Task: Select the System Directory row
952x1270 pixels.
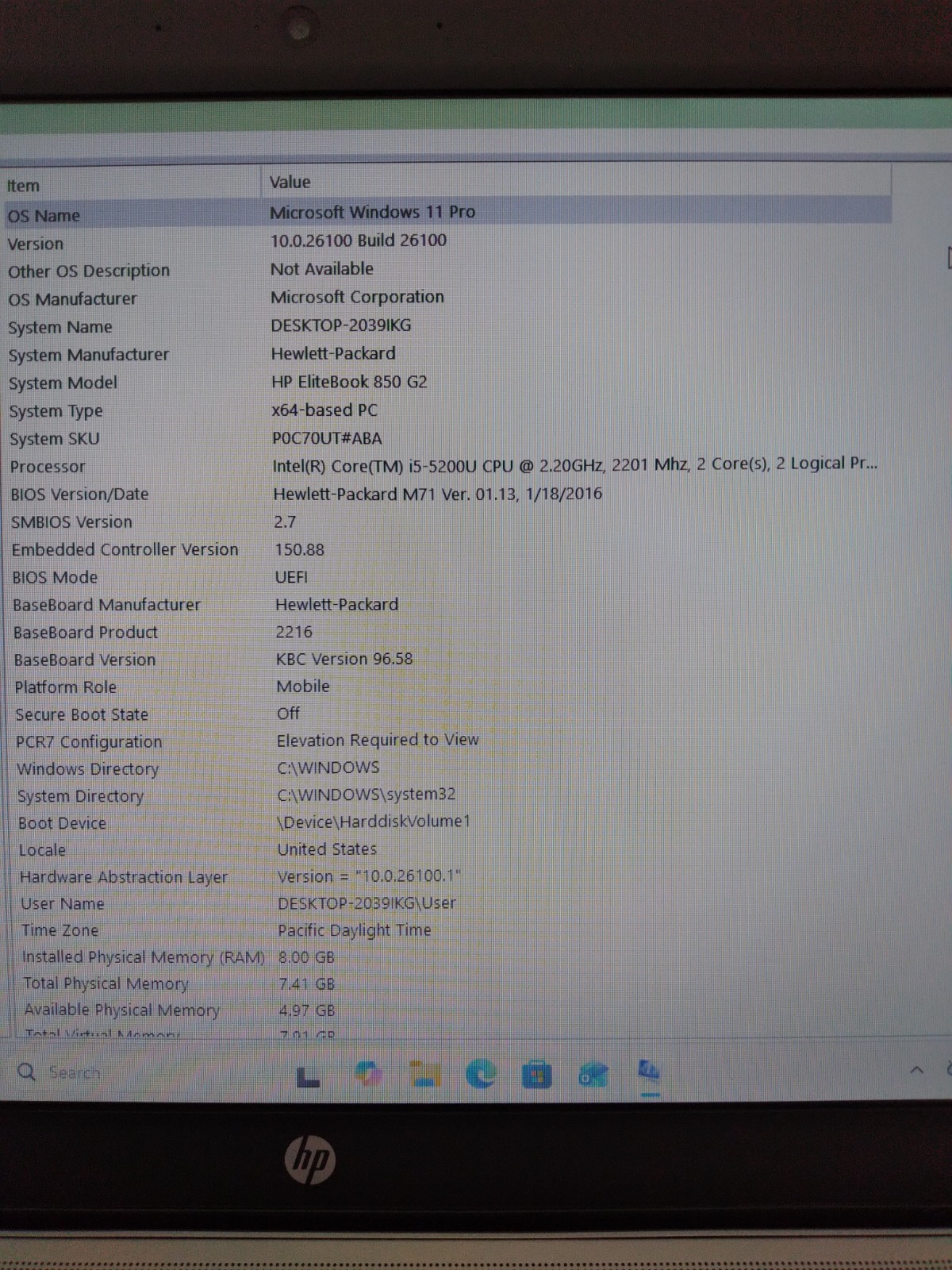Action: [446, 795]
